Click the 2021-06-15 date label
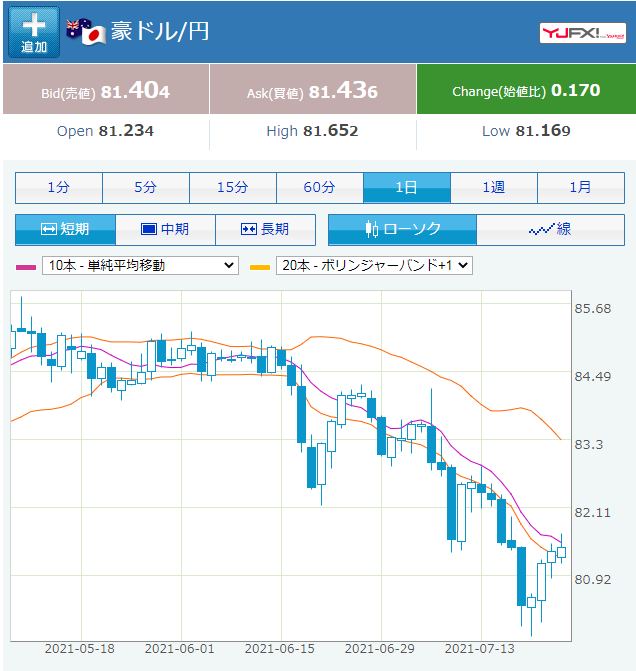The image size is (636, 671). pyautogui.click(x=279, y=649)
